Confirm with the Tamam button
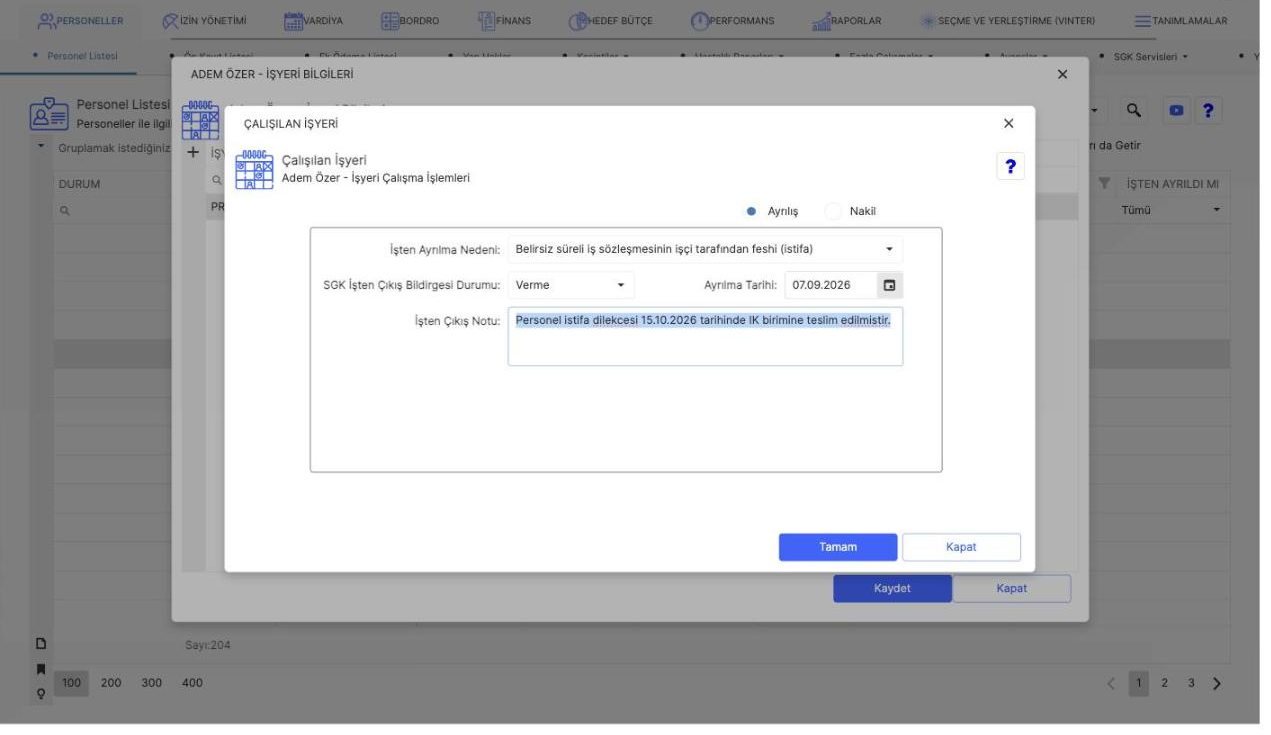The width and height of the screenshot is (1271, 735). point(838,547)
